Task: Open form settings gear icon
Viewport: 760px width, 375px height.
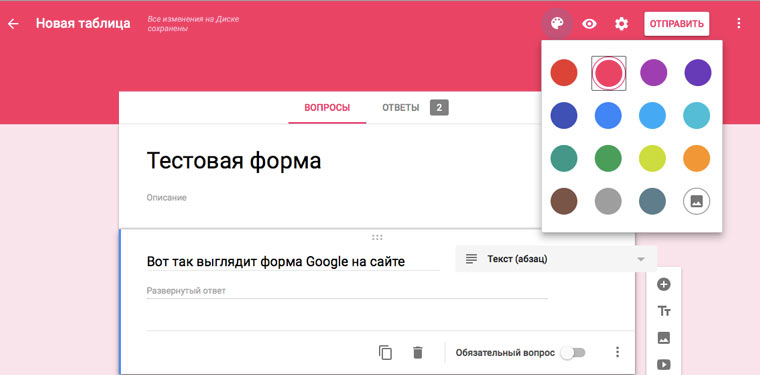Action: pos(621,24)
